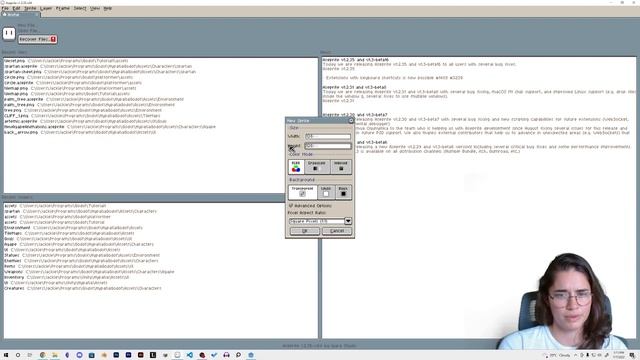Click the Recover Files button

[x=37, y=39]
